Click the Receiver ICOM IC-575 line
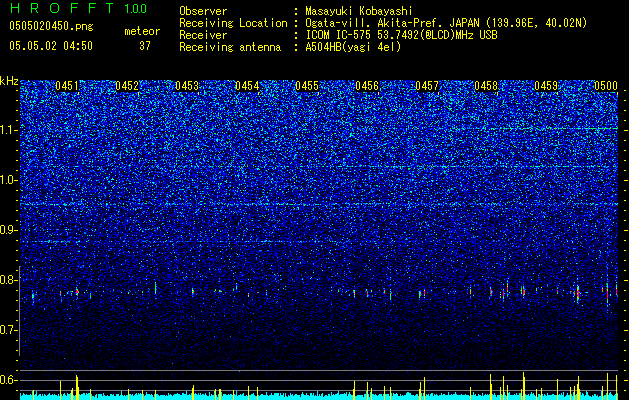Screen dimensions: 629x400 point(401,35)
